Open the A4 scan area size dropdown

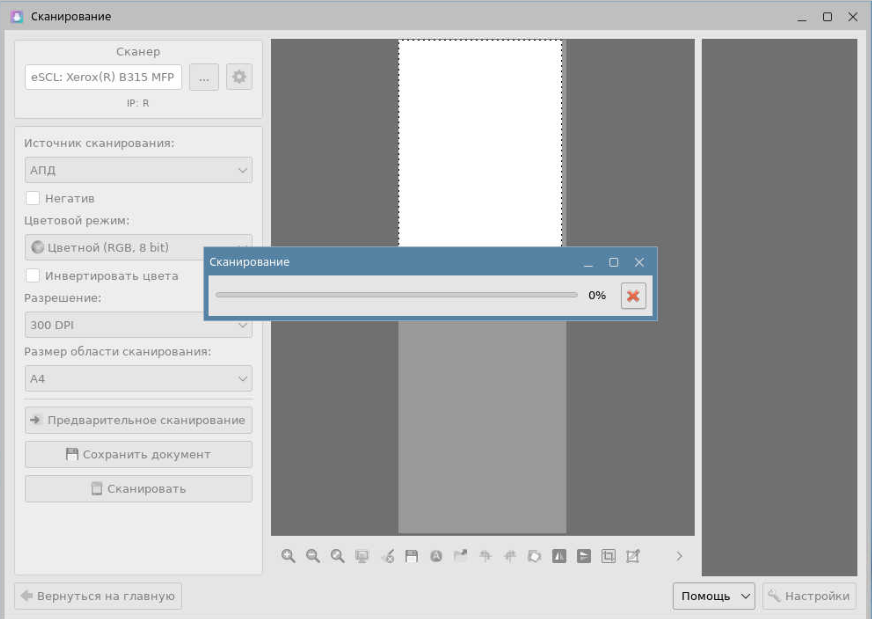(138, 379)
